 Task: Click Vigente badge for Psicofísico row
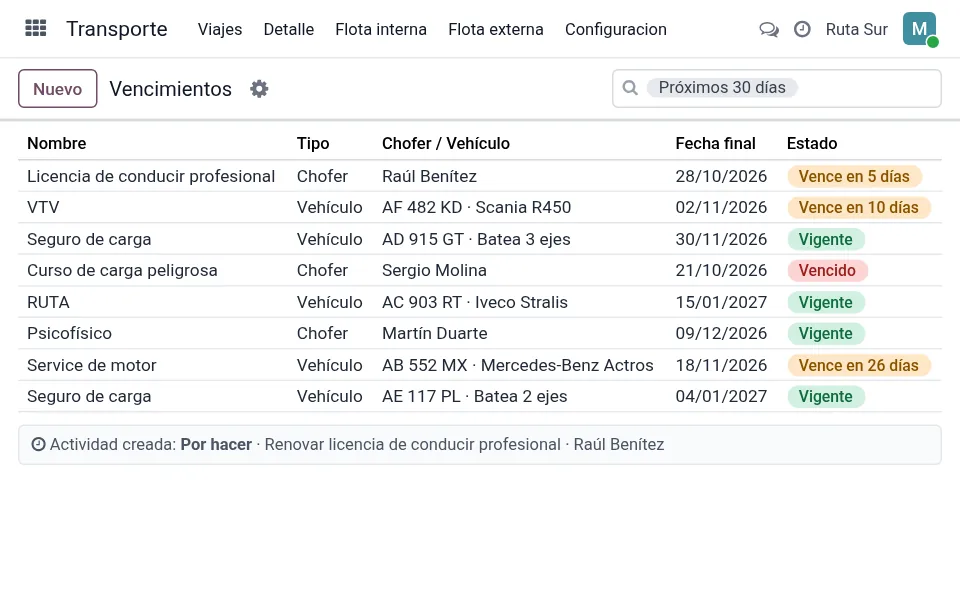click(x=825, y=334)
